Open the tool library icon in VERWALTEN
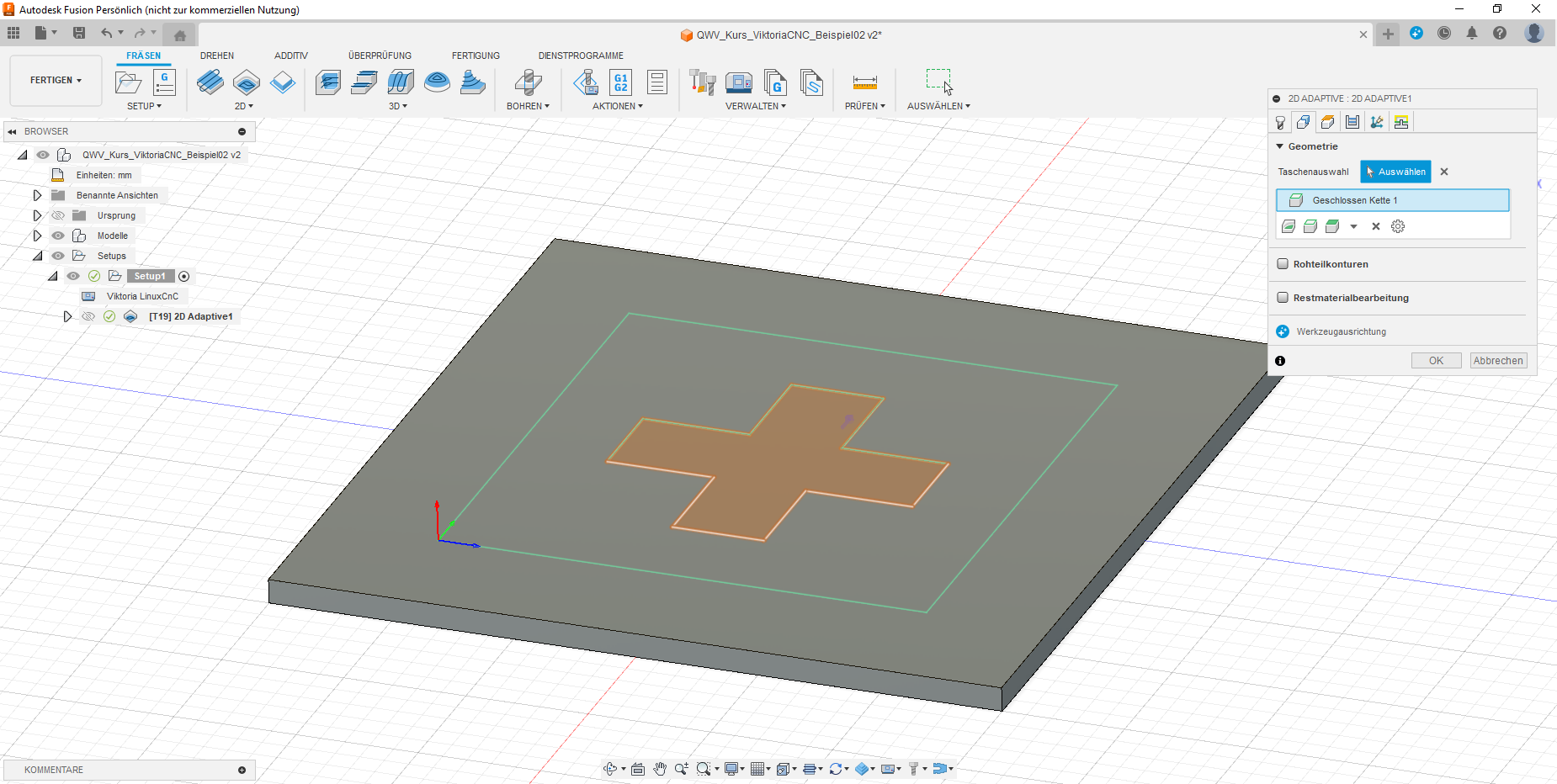 (702, 82)
